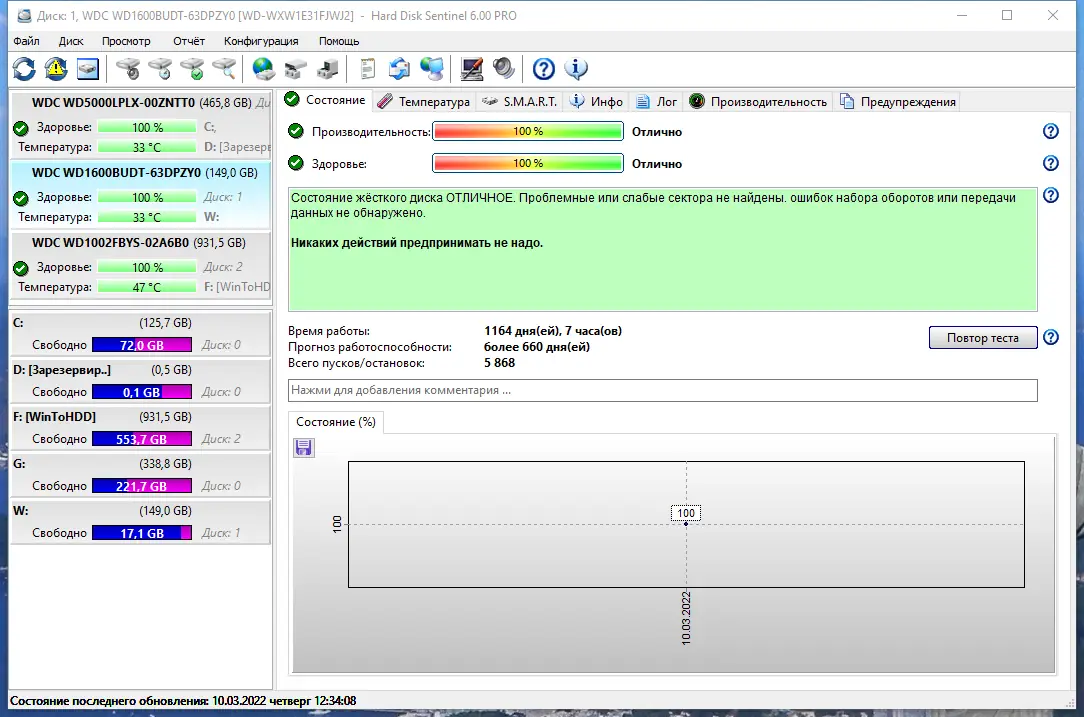The image size is (1084, 717).
Task: Open the Конфигурация menu
Action: tap(260, 41)
